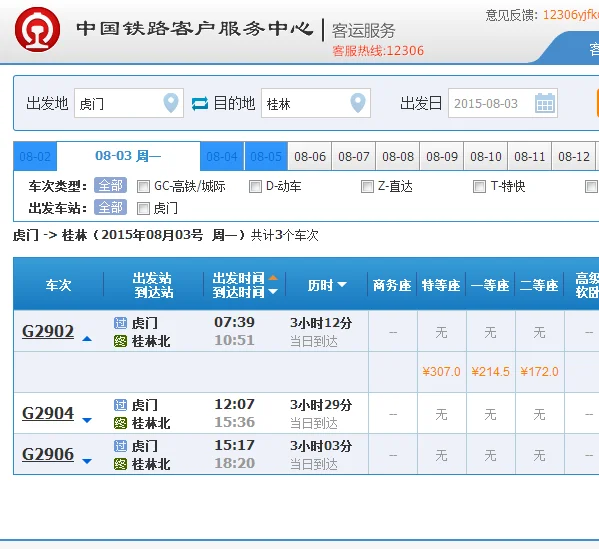This screenshot has height=549, width=599.
Task: Swap departure and destination stations
Action: point(199,104)
